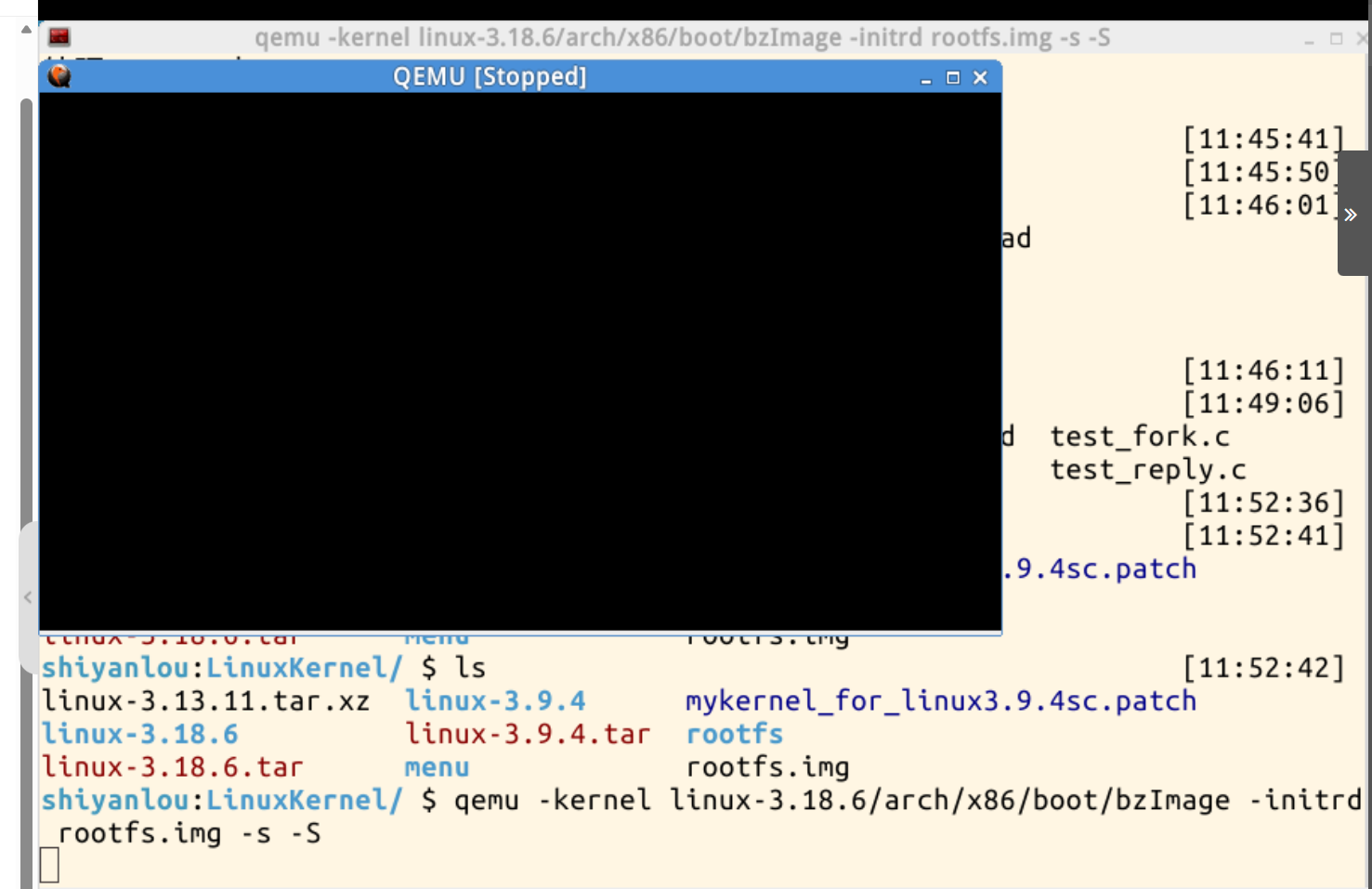This screenshot has width=1372, height=889.
Task: Click test_reply.c in the terminal output
Action: coord(1148,470)
